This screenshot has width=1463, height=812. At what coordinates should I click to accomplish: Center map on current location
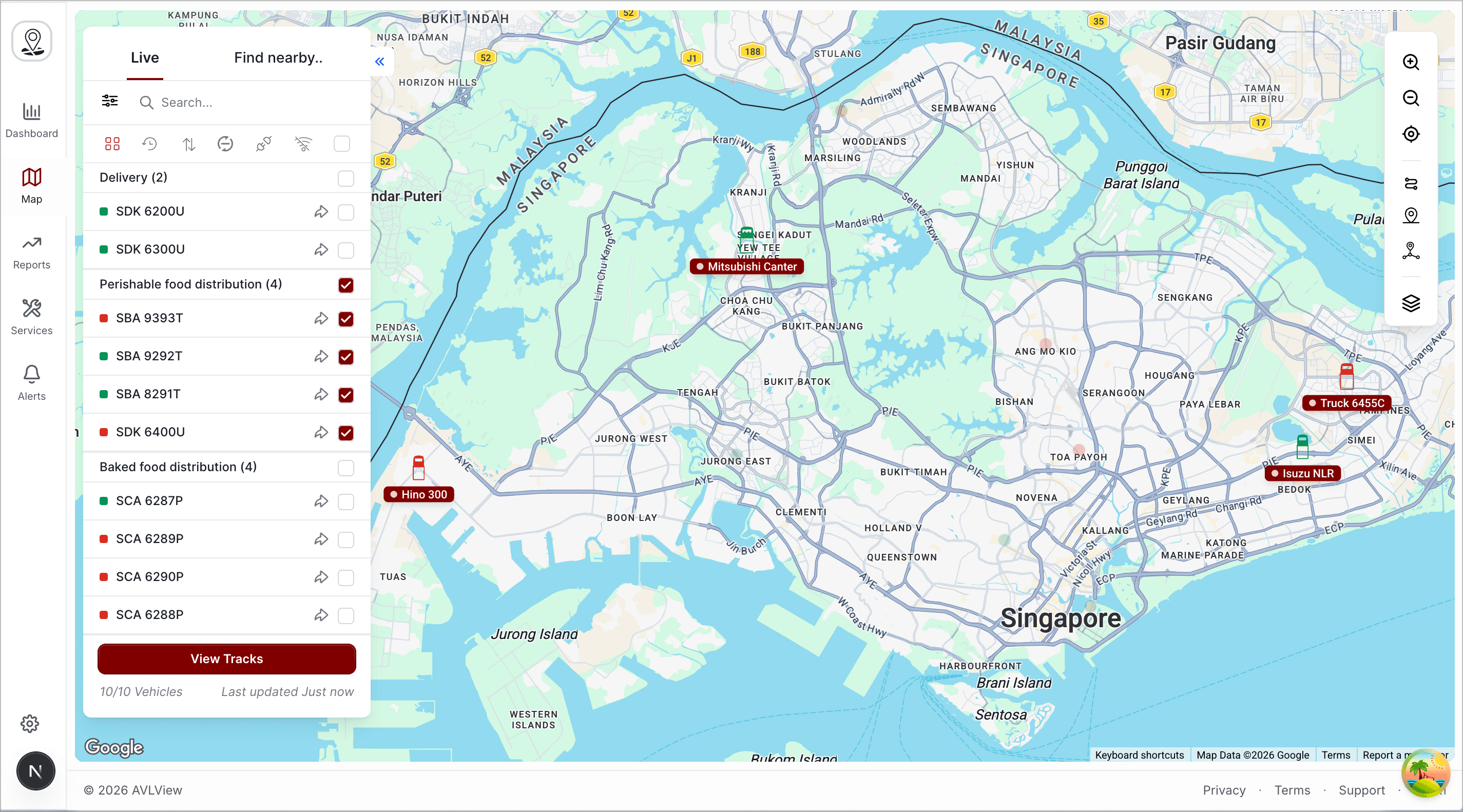tap(1411, 134)
